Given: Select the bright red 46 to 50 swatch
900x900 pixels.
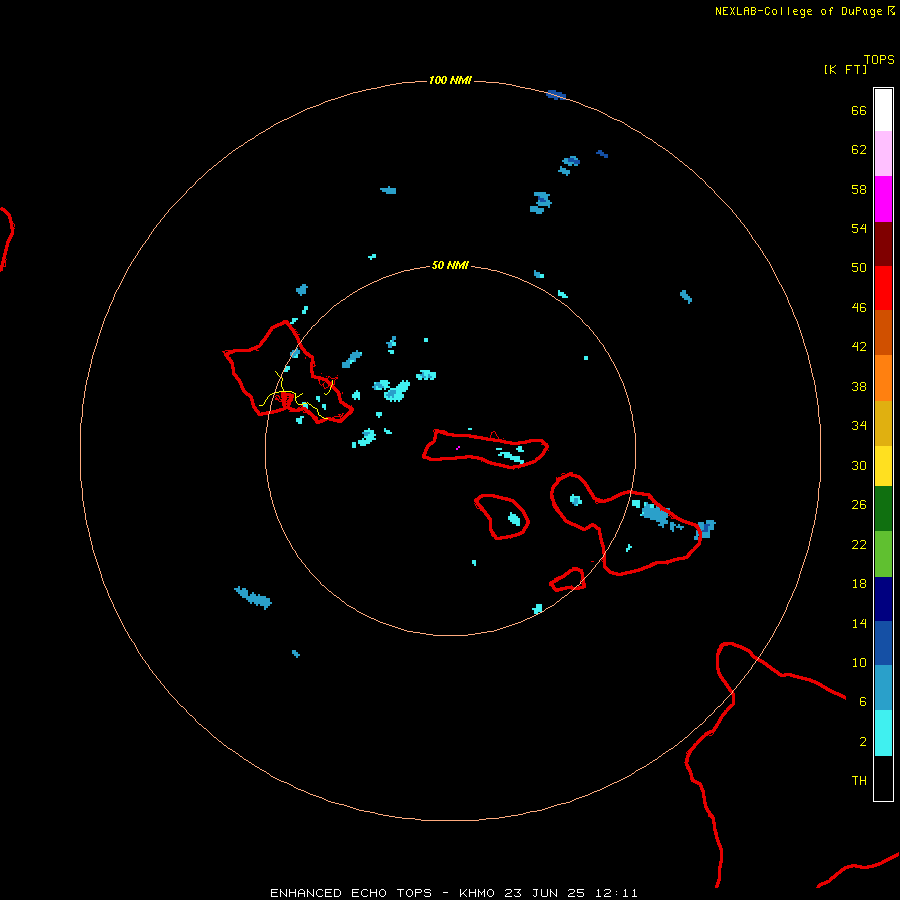Looking at the screenshot, I should pos(883,289).
